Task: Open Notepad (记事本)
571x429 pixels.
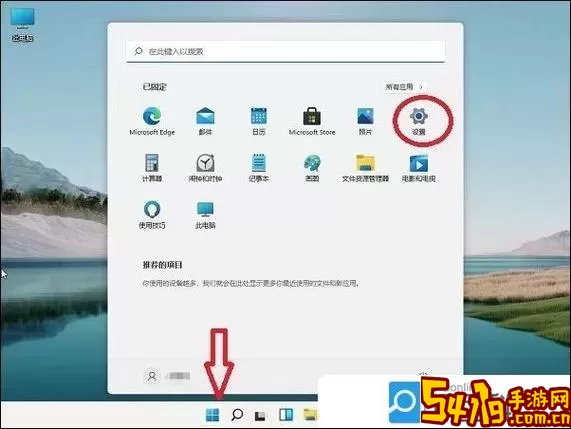Action: pyautogui.click(x=259, y=168)
